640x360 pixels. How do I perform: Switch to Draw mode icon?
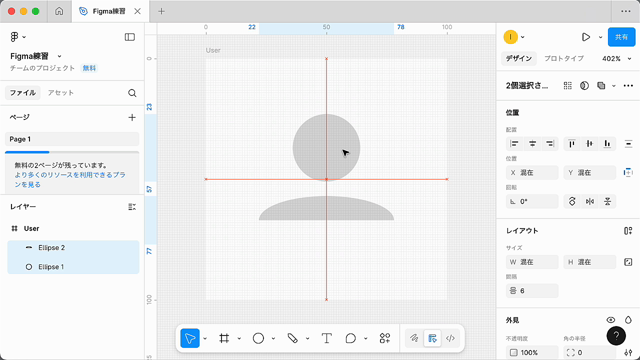(414, 338)
